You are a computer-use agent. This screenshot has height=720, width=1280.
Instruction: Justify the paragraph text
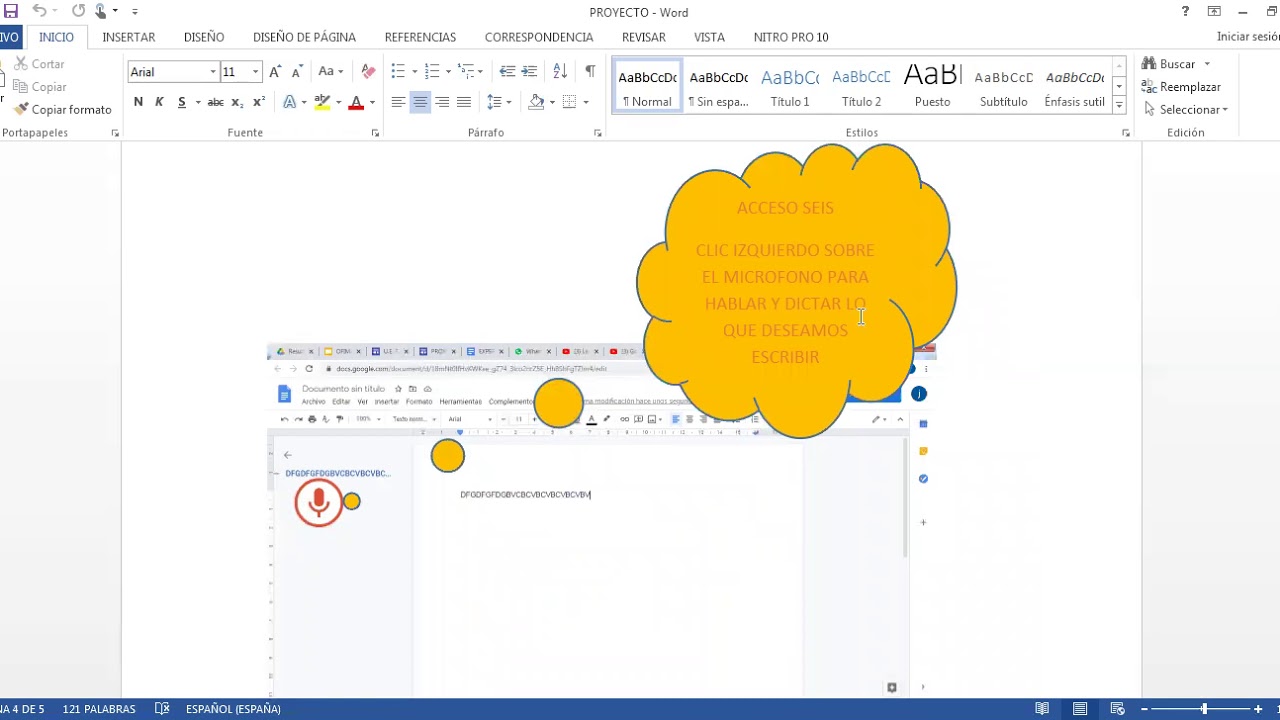pos(464,102)
